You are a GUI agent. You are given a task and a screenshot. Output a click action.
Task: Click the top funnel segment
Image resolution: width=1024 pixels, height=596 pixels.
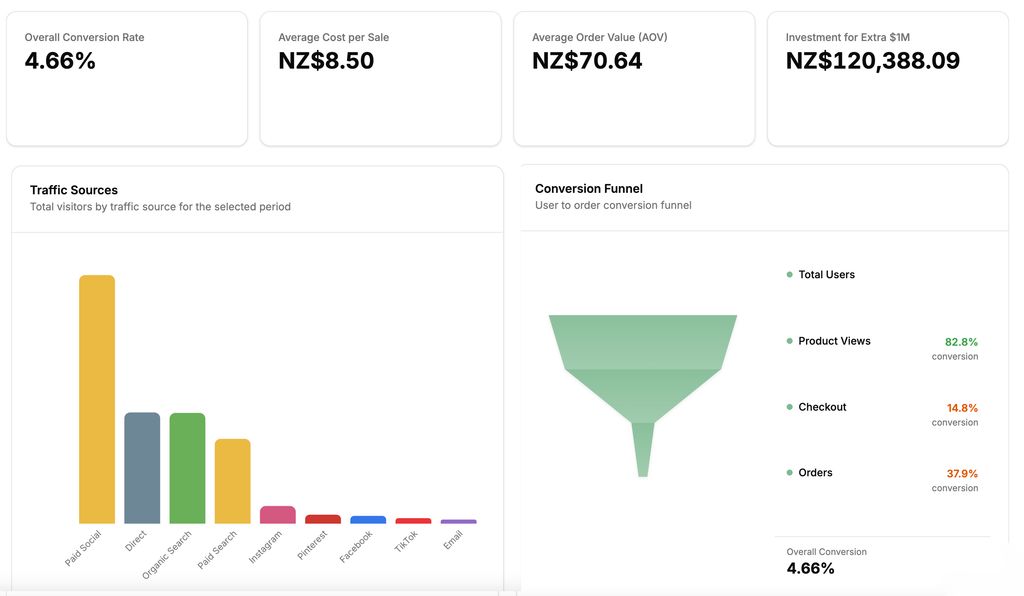click(x=643, y=341)
